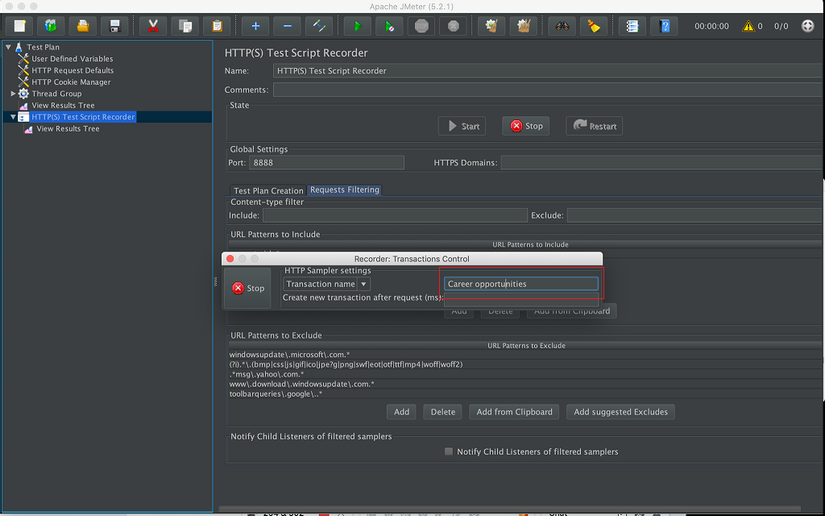This screenshot has height=516, width=825.
Task: Click the Search binoculars toolbar icon
Action: [563, 26]
